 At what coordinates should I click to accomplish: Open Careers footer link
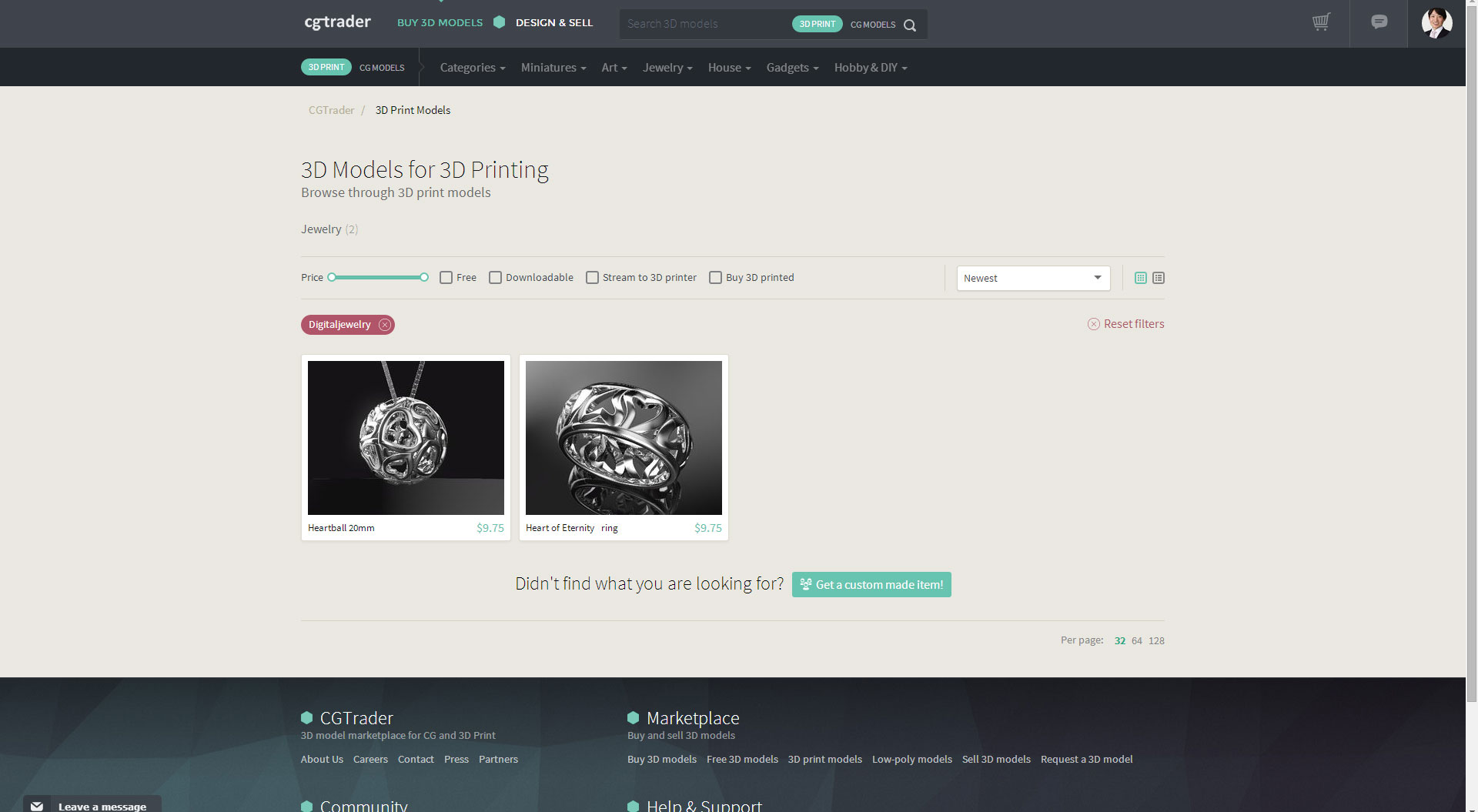[x=370, y=759]
